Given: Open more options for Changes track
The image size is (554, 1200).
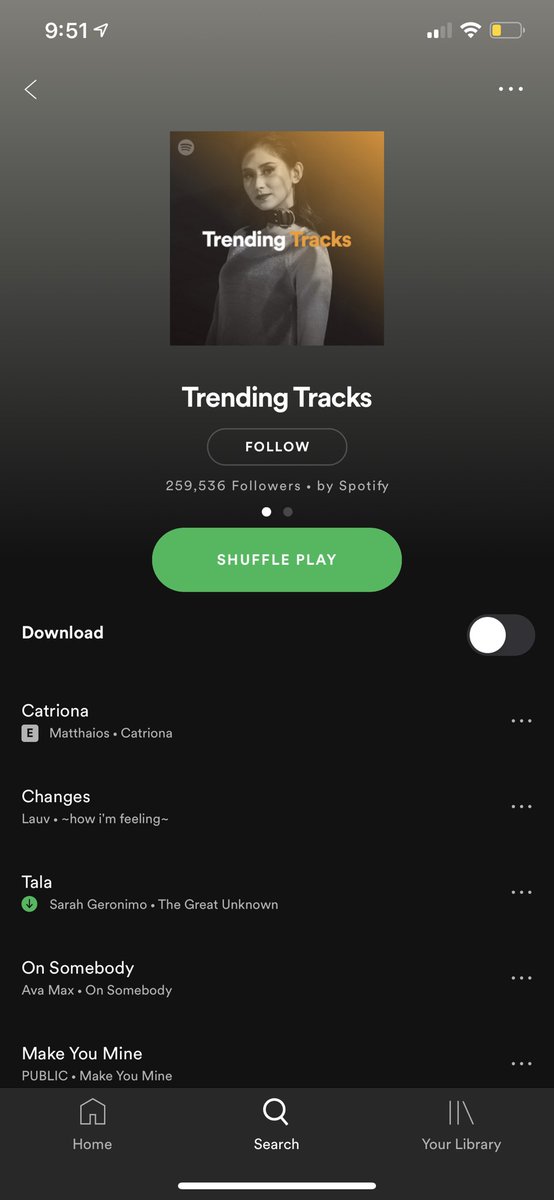Looking at the screenshot, I should tap(521, 807).
